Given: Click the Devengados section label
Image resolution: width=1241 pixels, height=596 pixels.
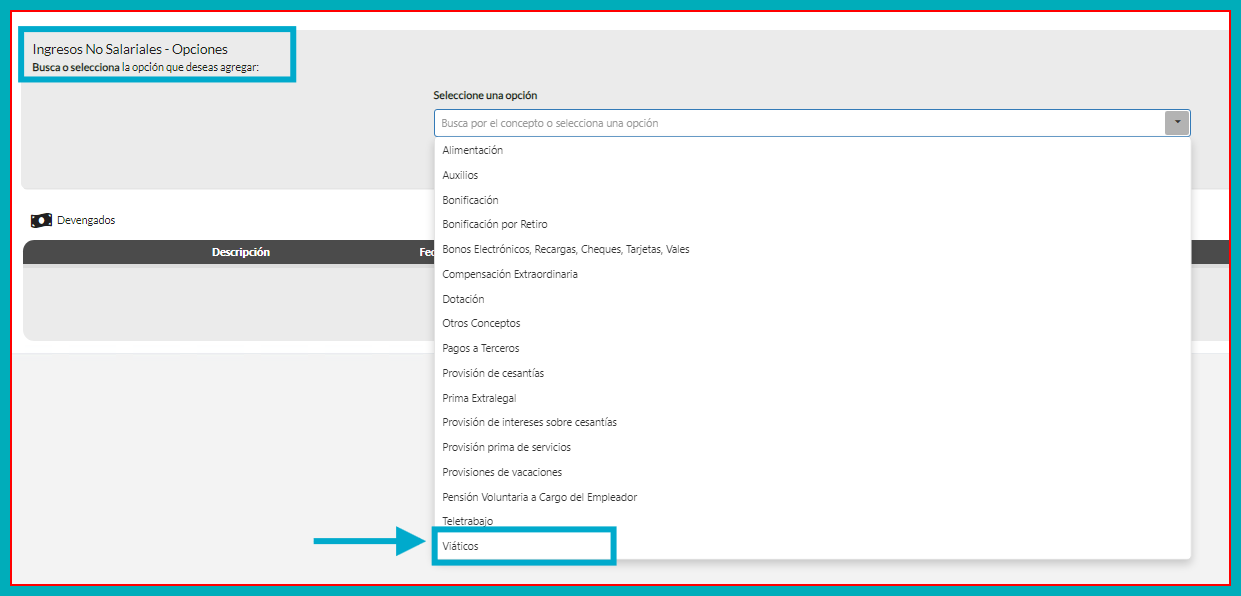Looking at the screenshot, I should coord(86,220).
